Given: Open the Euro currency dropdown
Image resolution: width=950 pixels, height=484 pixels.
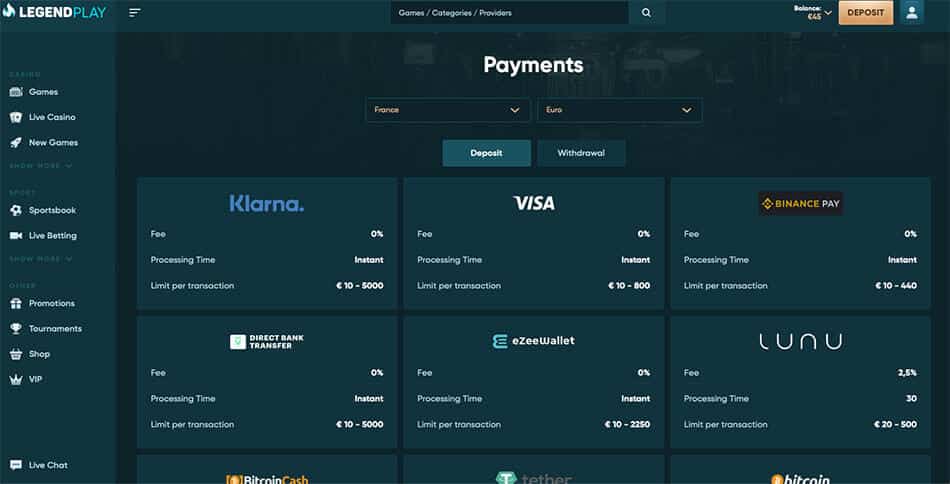Looking at the screenshot, I should coord(619,110).
